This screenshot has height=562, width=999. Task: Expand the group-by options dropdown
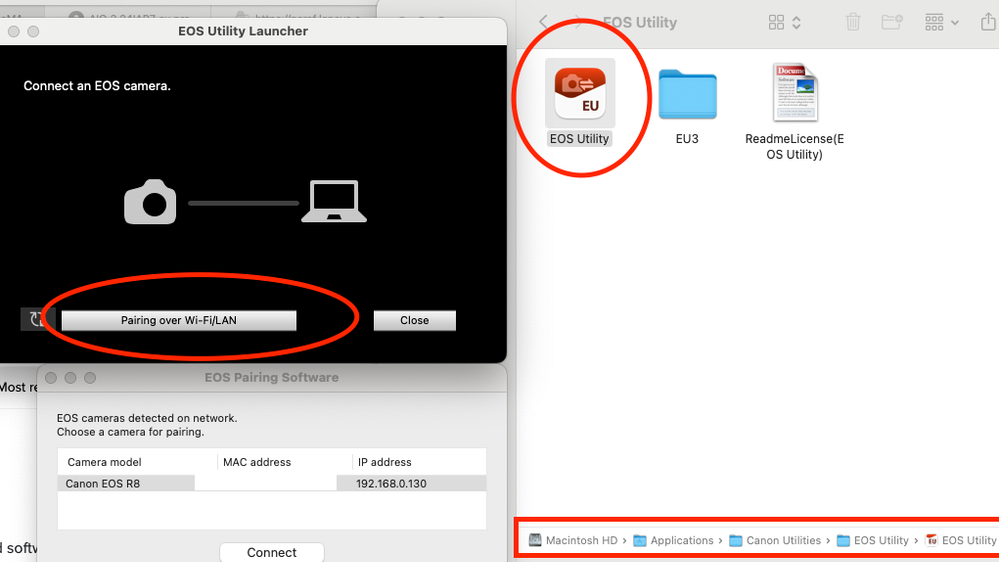click(941, 22)
